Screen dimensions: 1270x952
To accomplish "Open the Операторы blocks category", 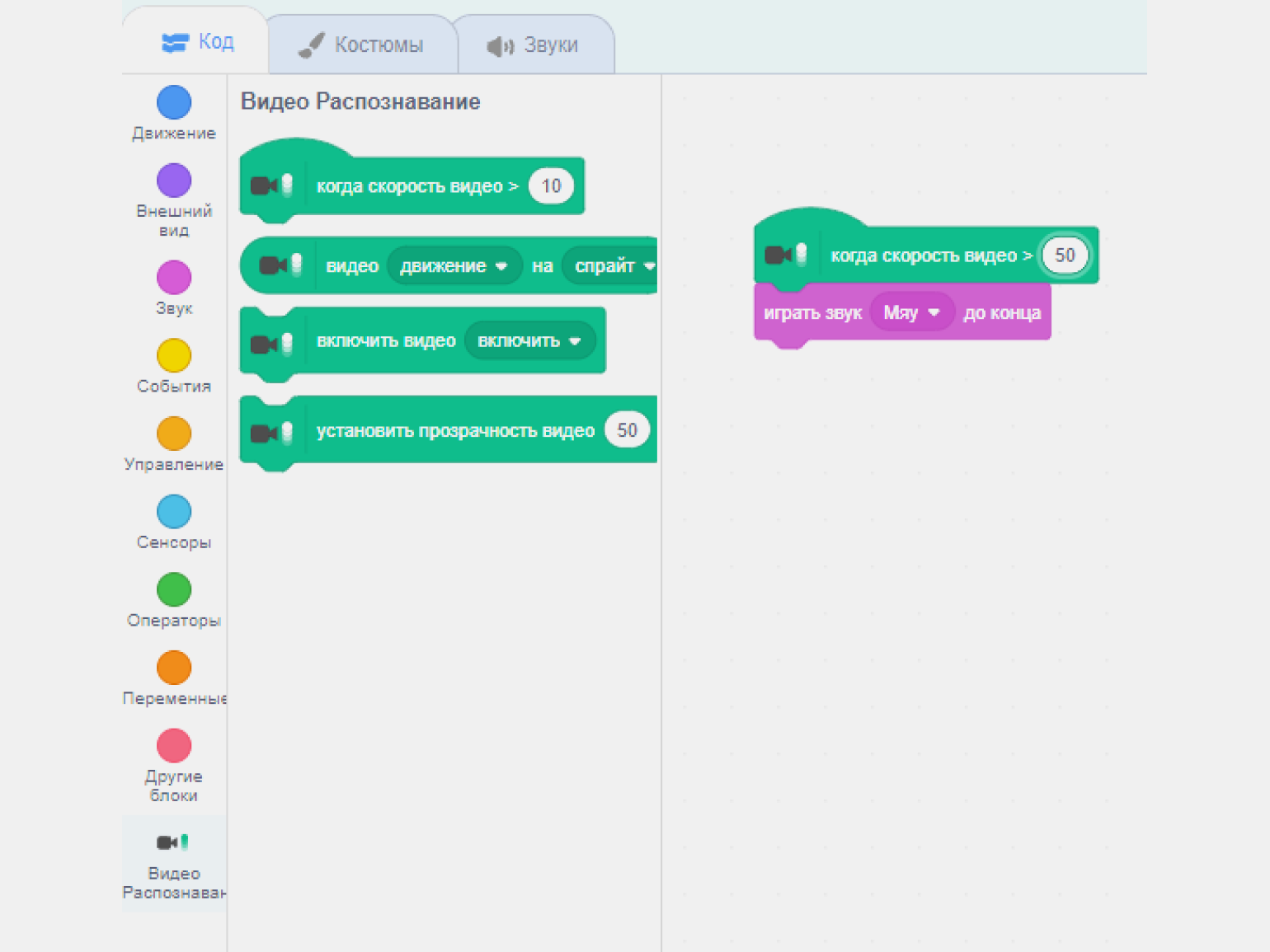I will coord(174,600).
